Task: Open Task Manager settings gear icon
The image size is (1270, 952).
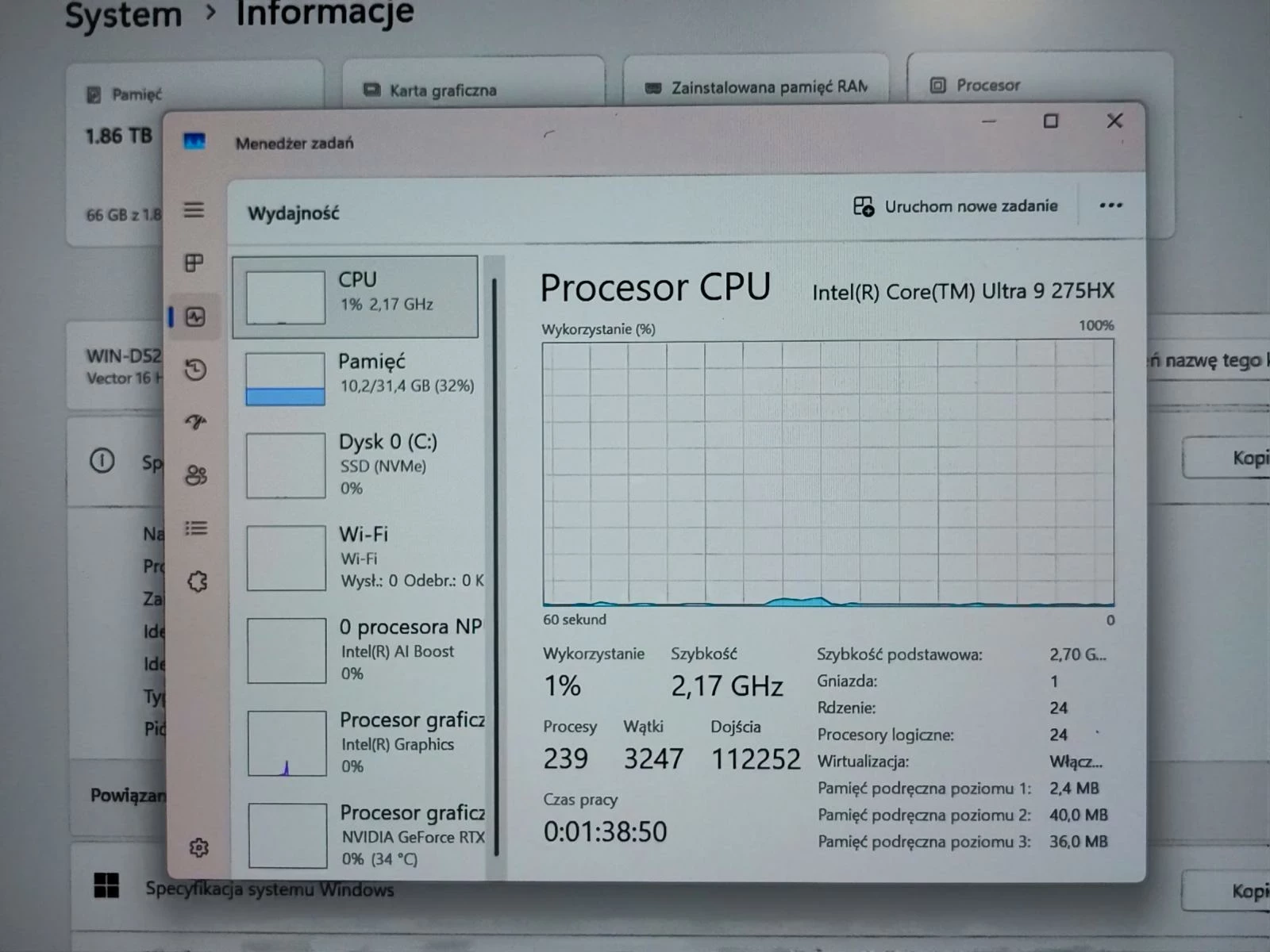Action: (x=198, y=847)
